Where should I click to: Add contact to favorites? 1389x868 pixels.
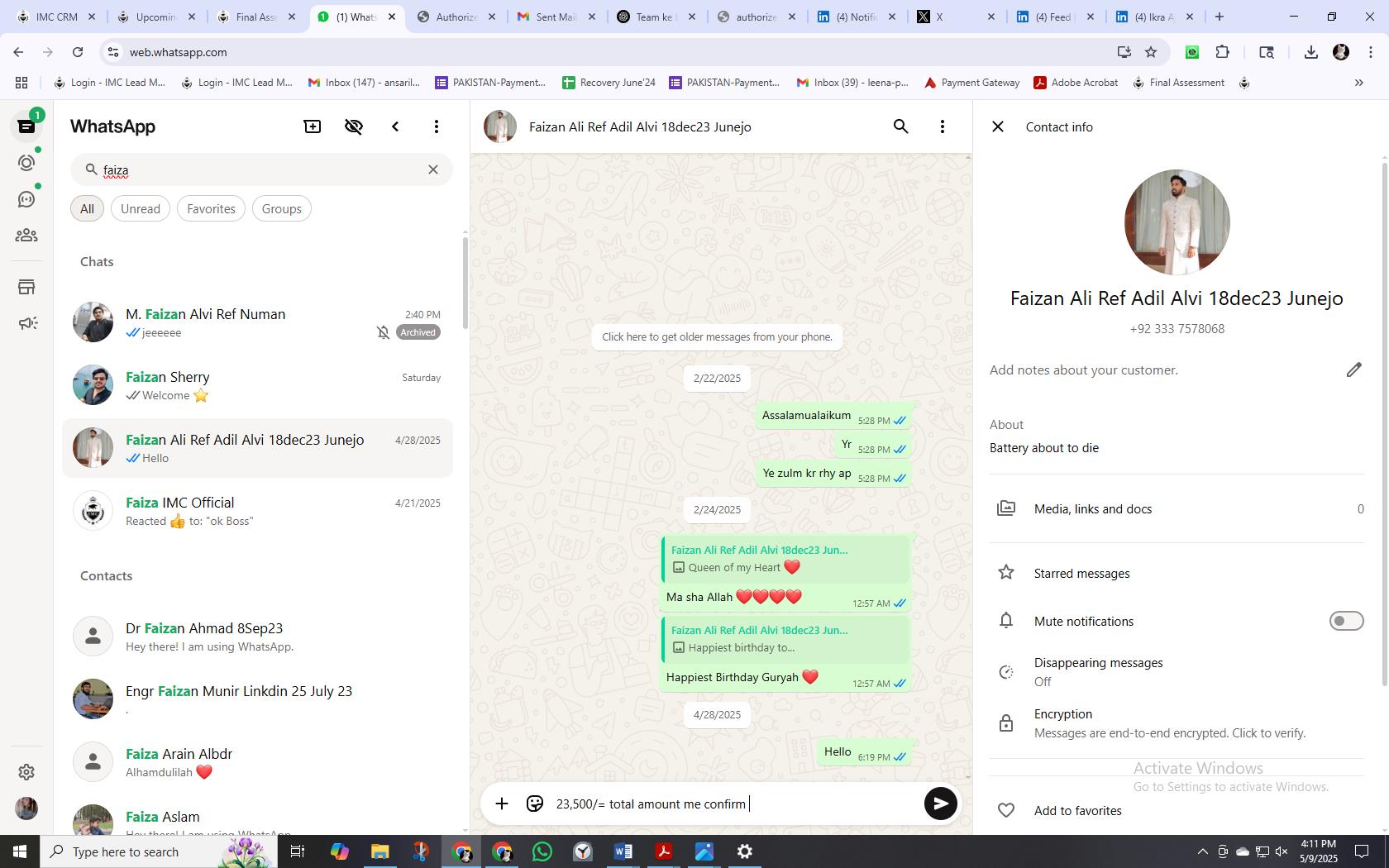pos(1177,811)
